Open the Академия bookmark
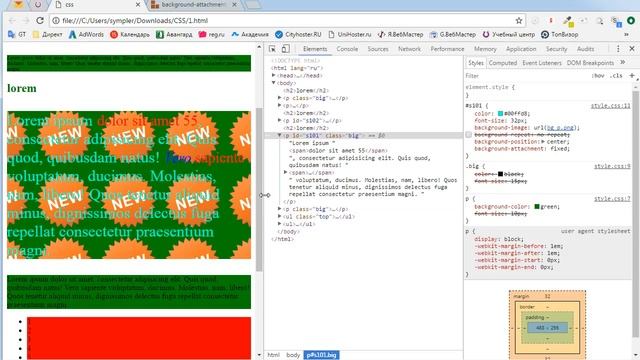 [250, 35]
